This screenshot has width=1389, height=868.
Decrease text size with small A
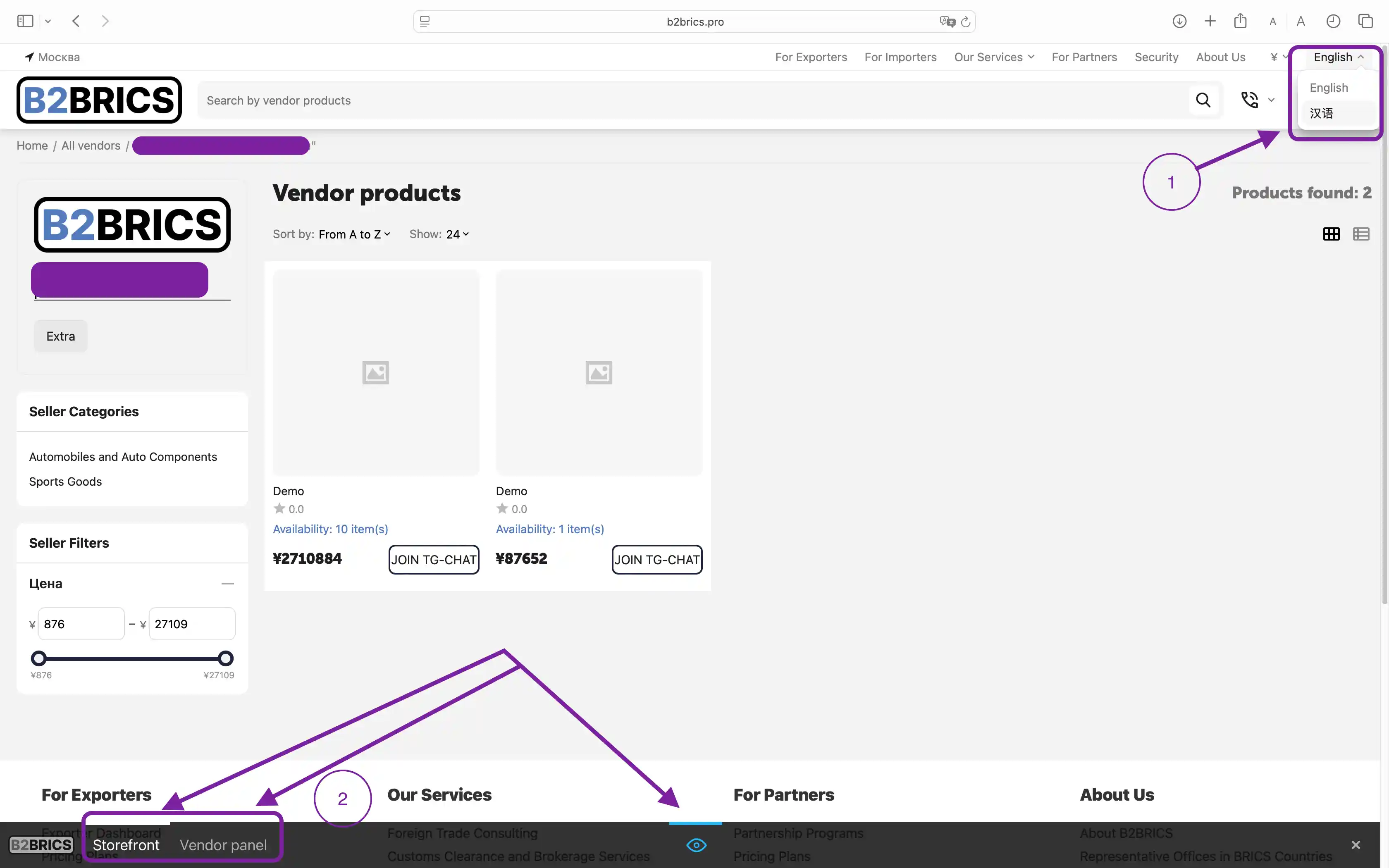tap(1272, 22)
